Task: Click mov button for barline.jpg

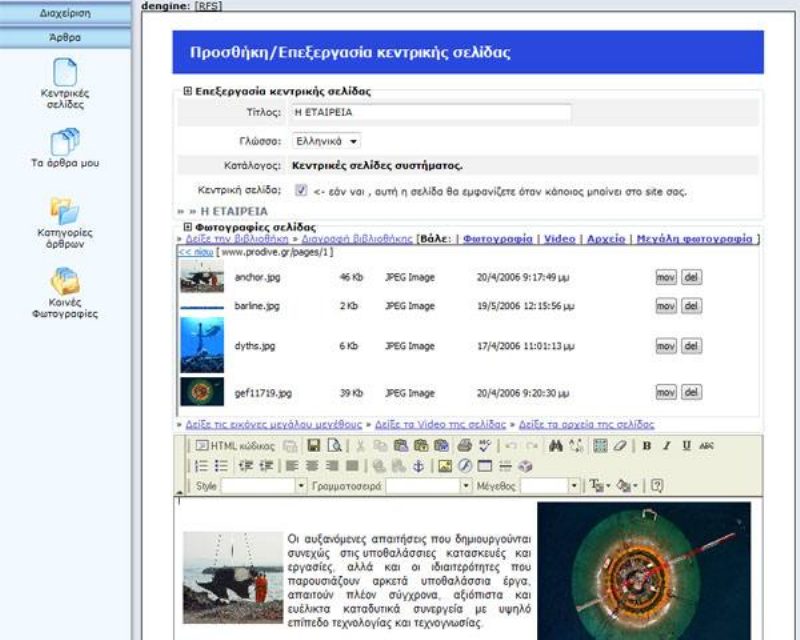Action: [x=666, y=306]
